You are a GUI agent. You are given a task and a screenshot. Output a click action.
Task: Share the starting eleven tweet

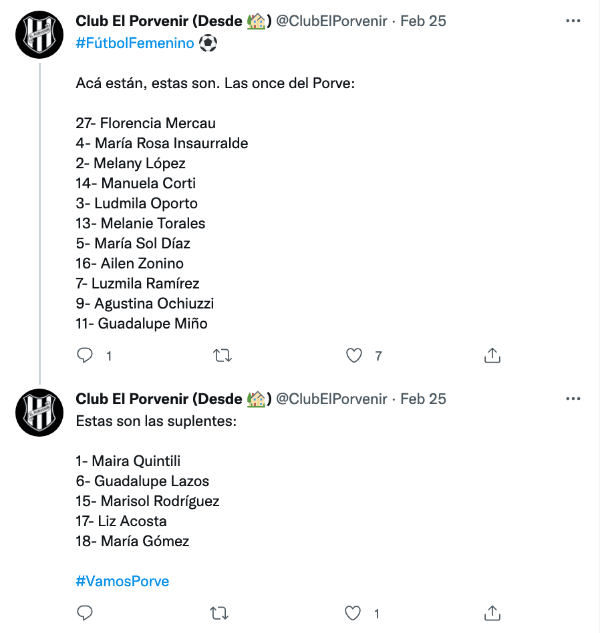pyautogui.click(x=492, y=355)
